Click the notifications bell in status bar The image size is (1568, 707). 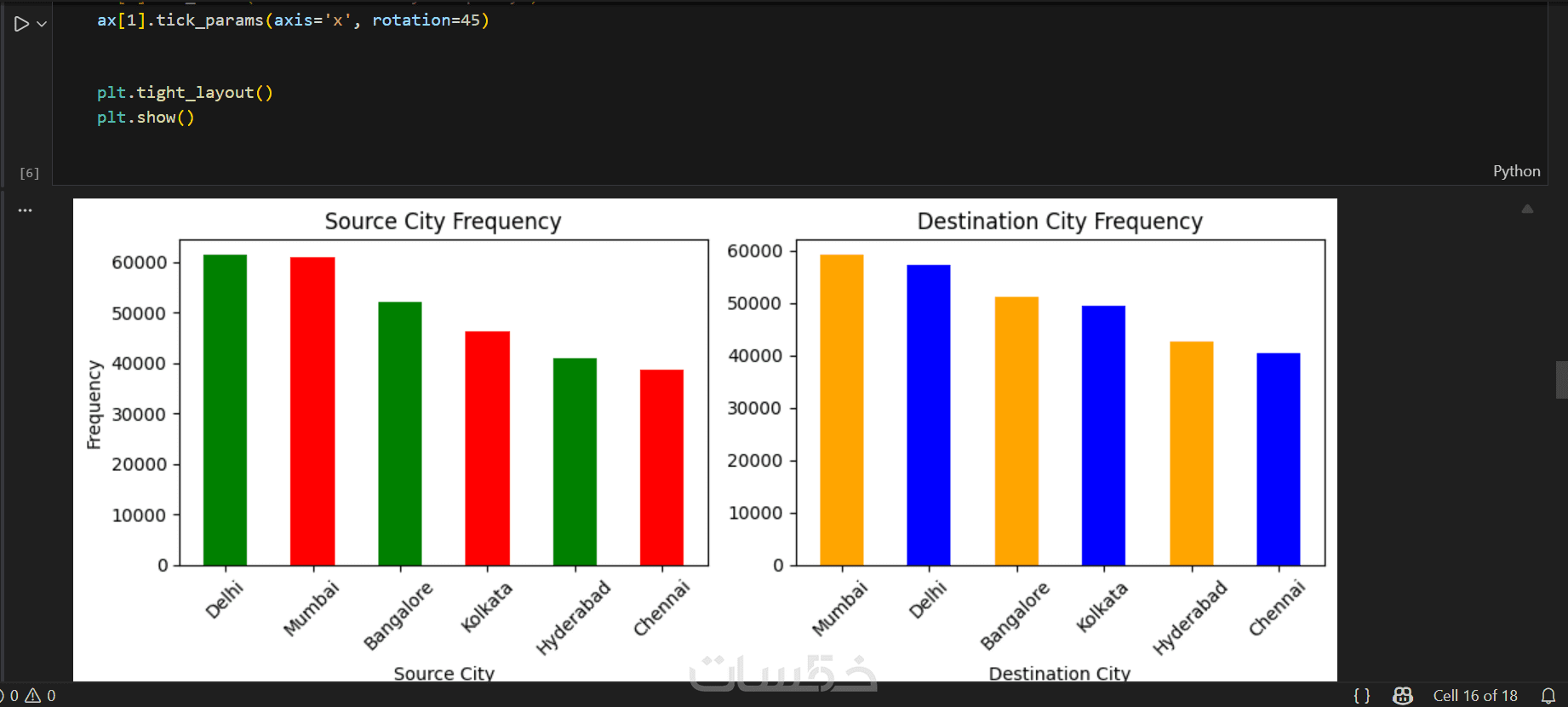point(1548,695)
